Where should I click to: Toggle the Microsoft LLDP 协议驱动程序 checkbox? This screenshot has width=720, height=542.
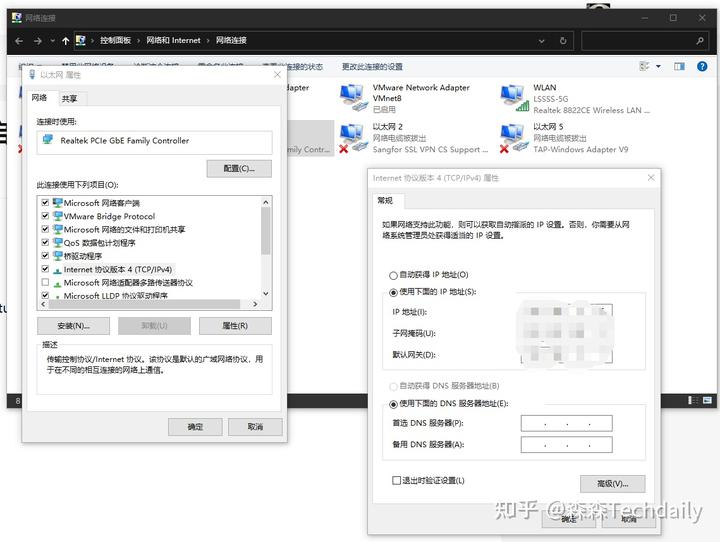[45, 295]
